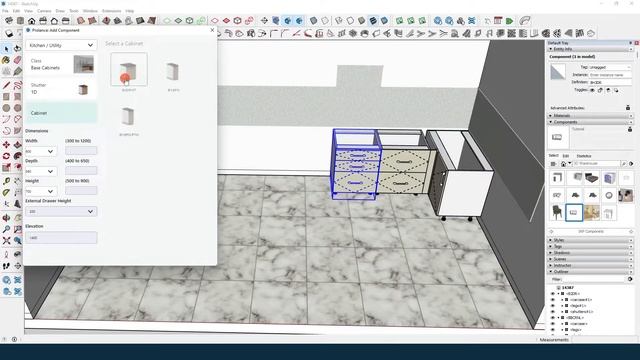Open the File menu
This screenshot has width=640, height=360.
pyautogui.click(x=5, y=11)
